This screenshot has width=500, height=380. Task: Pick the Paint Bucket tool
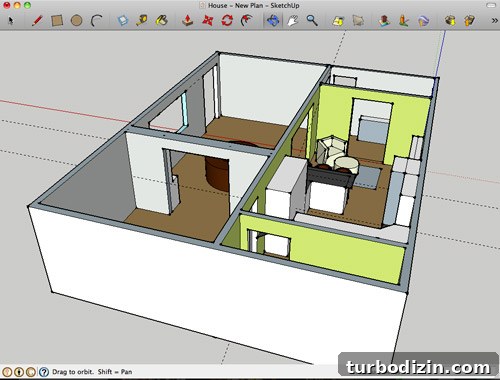[162, 21]
